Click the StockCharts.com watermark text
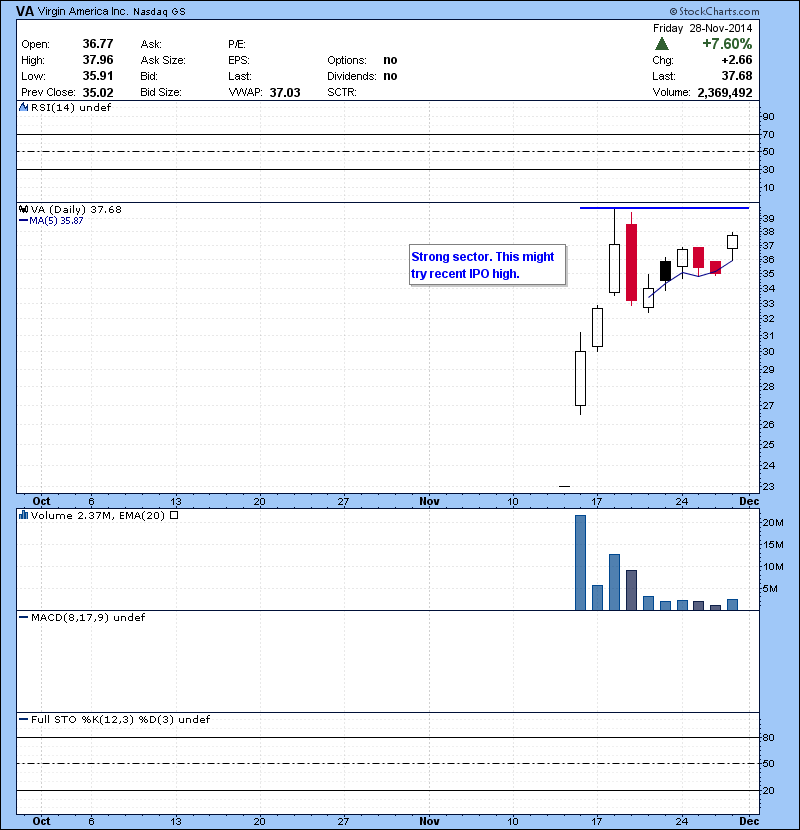Viewport: 800px width, 830px height. click(x=714, y=11)
